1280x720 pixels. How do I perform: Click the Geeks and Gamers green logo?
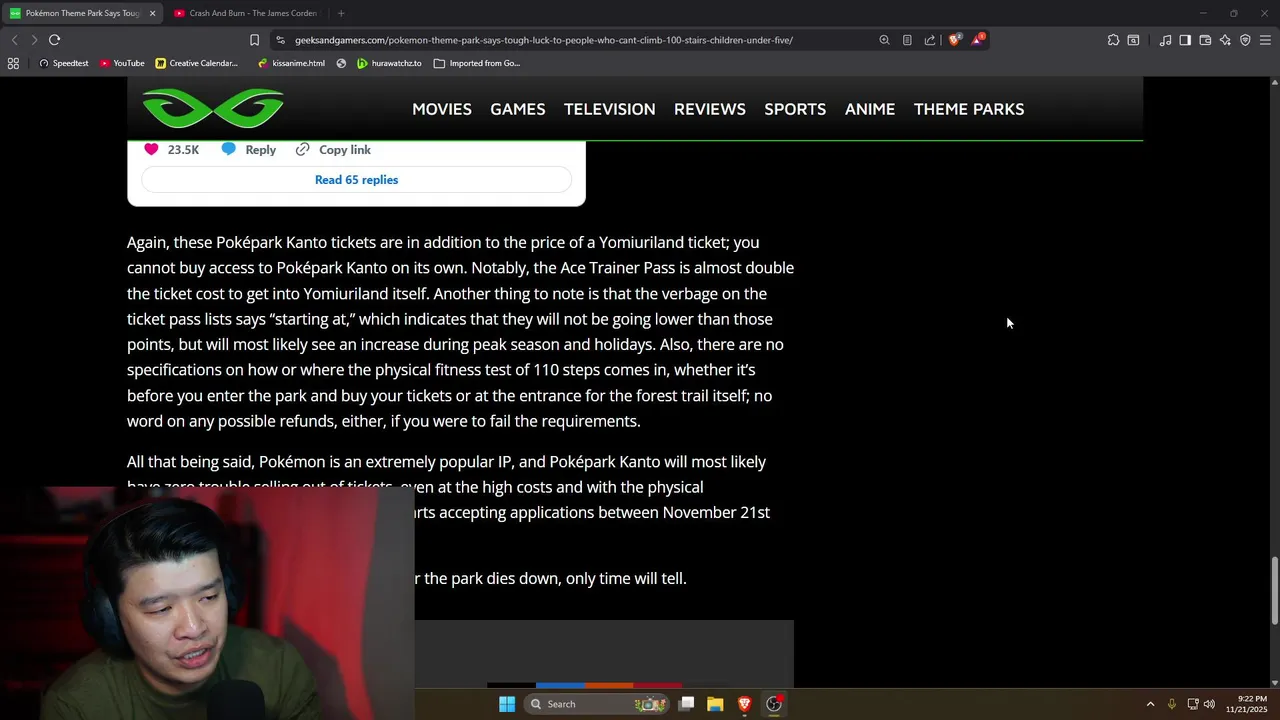click(213, 108)
